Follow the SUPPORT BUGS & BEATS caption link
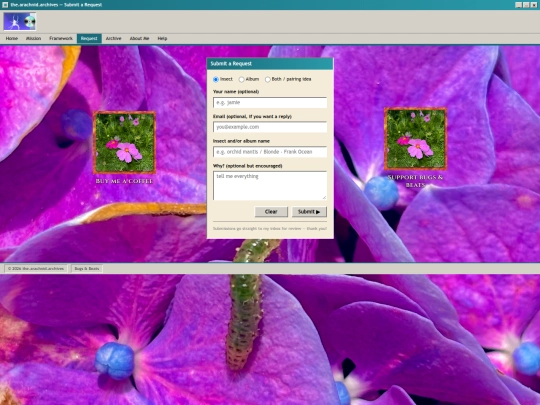Screen dimensions: 540x405 [415, 181]
